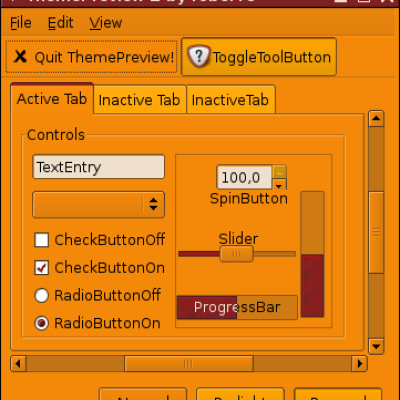
Task: Switch to the first Inactive Tab
Action: pyautogui.click(x=140, y=100)
